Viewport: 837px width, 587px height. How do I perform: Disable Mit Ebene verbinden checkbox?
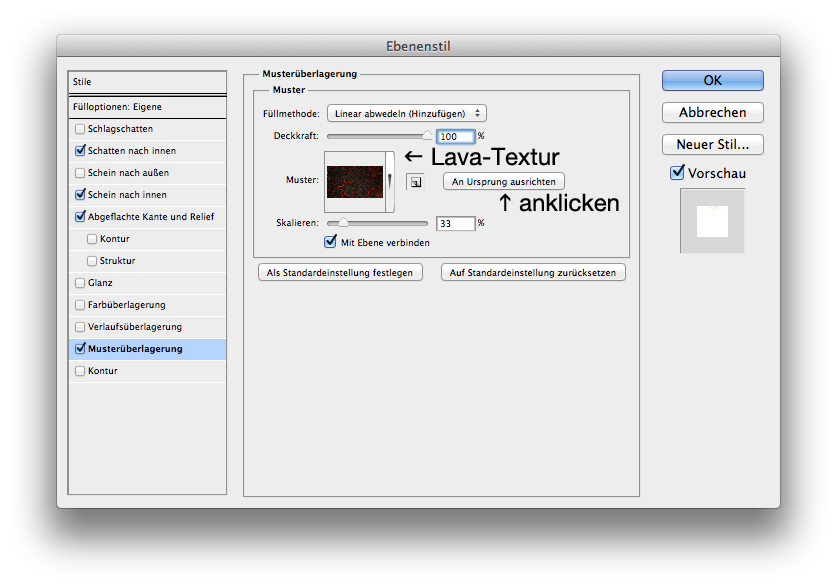[331, 241]
